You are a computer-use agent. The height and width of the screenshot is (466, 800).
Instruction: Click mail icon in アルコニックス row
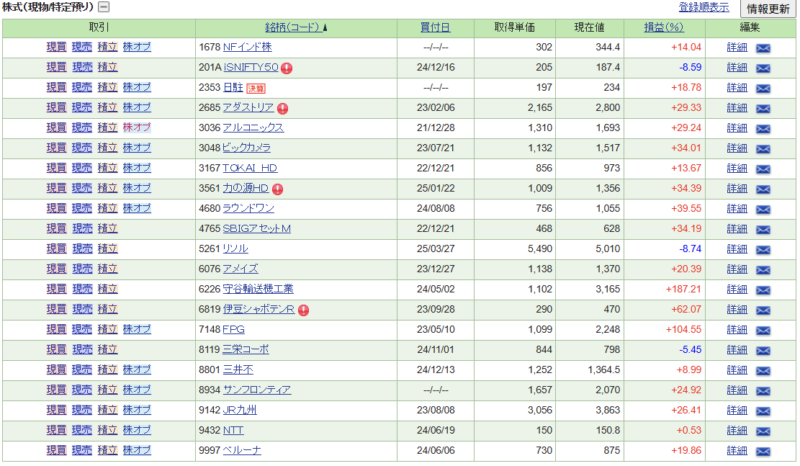click(763, 129)
